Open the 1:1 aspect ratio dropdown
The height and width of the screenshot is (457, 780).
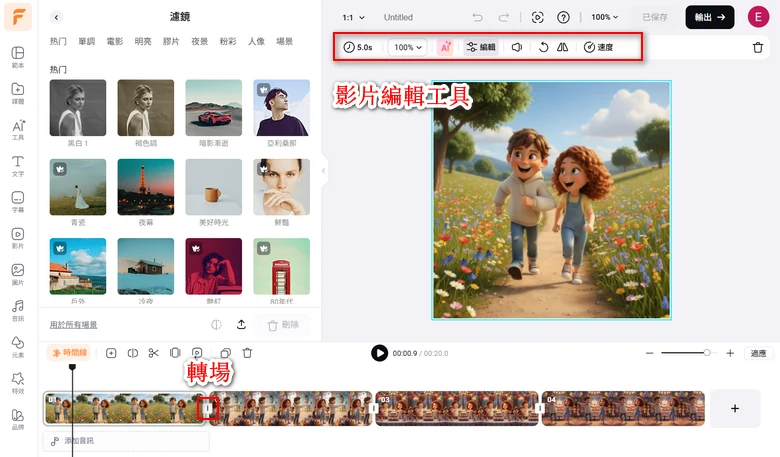tap(353, 17)
